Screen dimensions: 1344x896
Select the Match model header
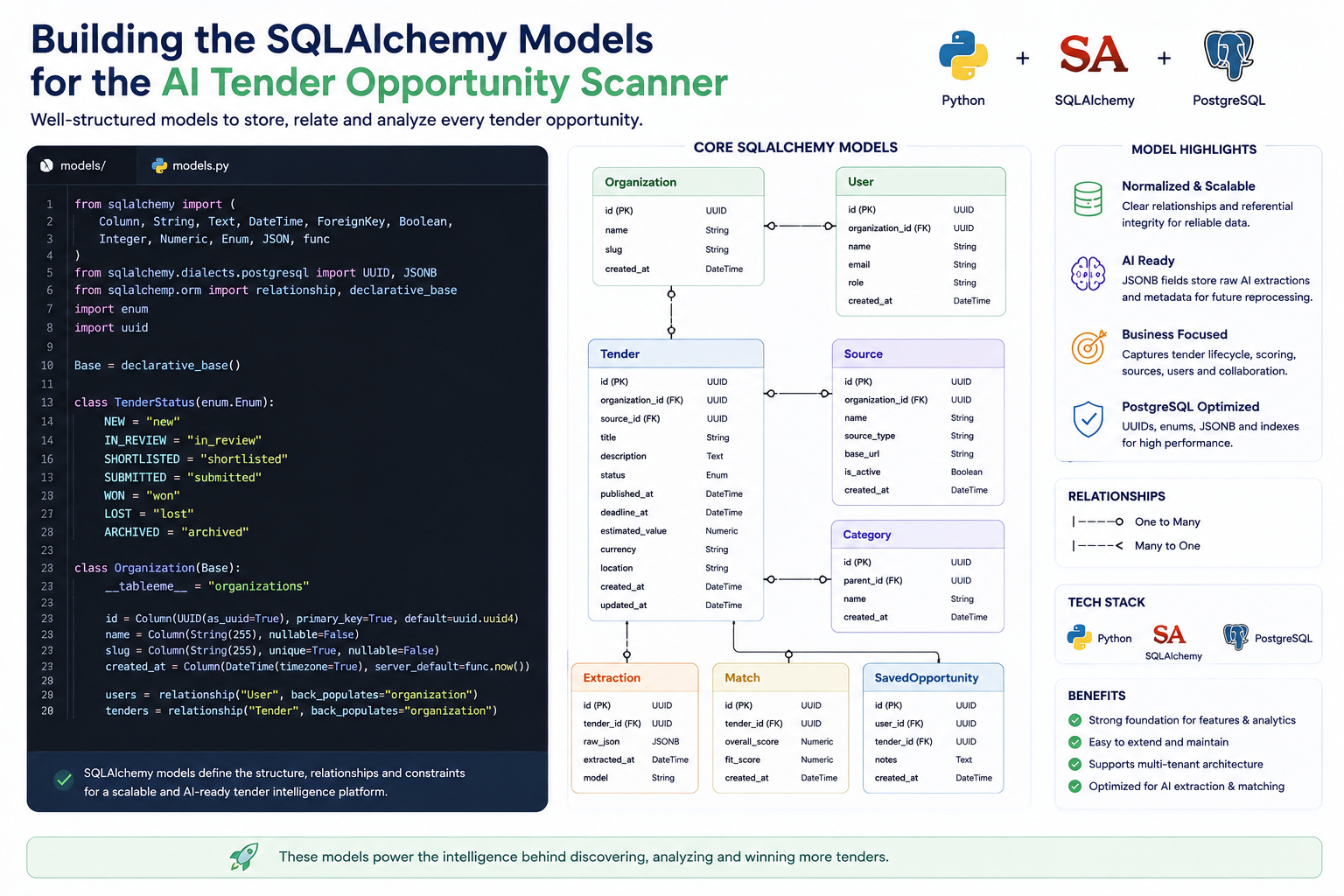click(x=780, y=677)
